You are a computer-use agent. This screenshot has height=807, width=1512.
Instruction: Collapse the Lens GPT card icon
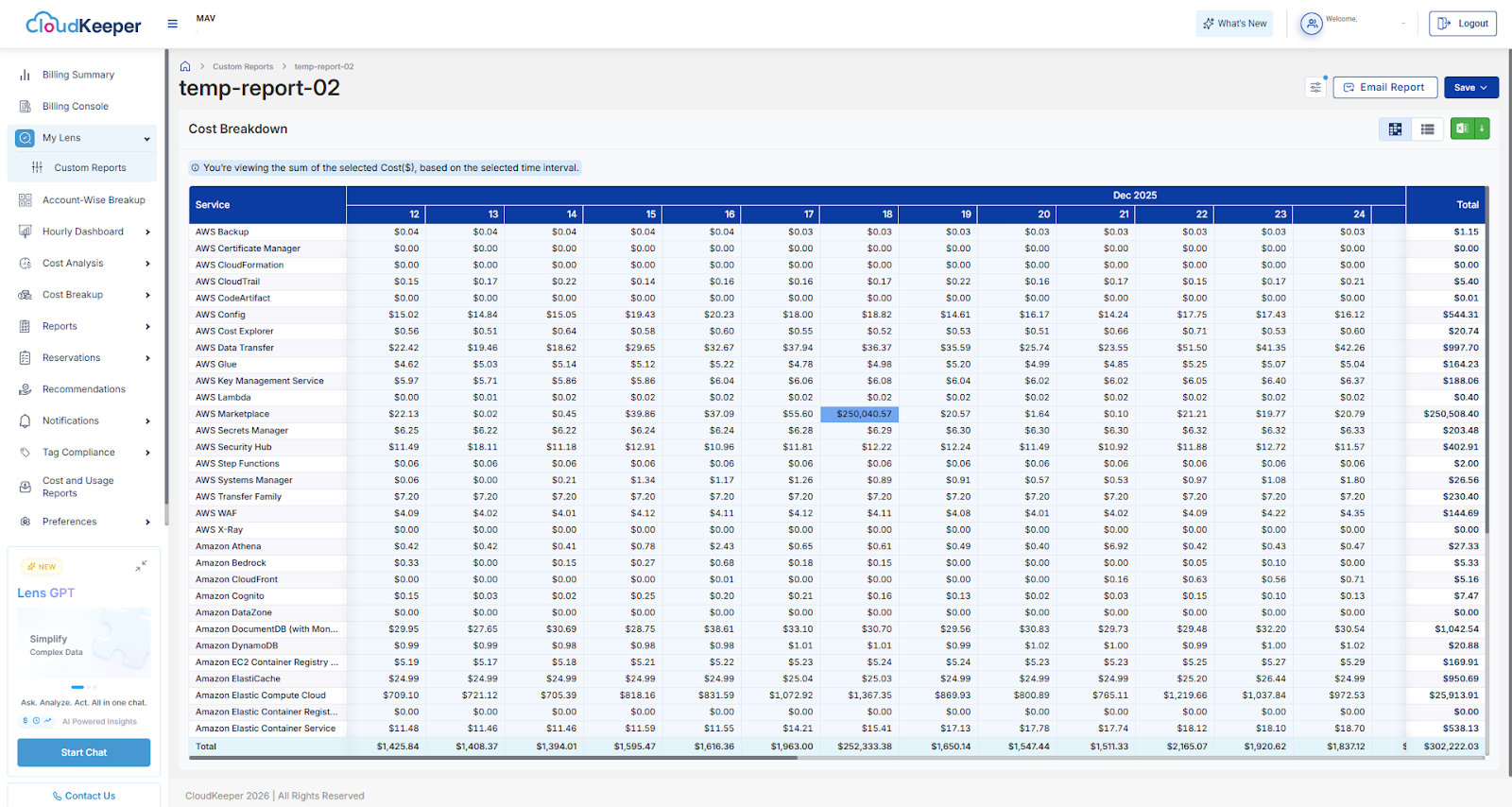(x=141, y=565)
